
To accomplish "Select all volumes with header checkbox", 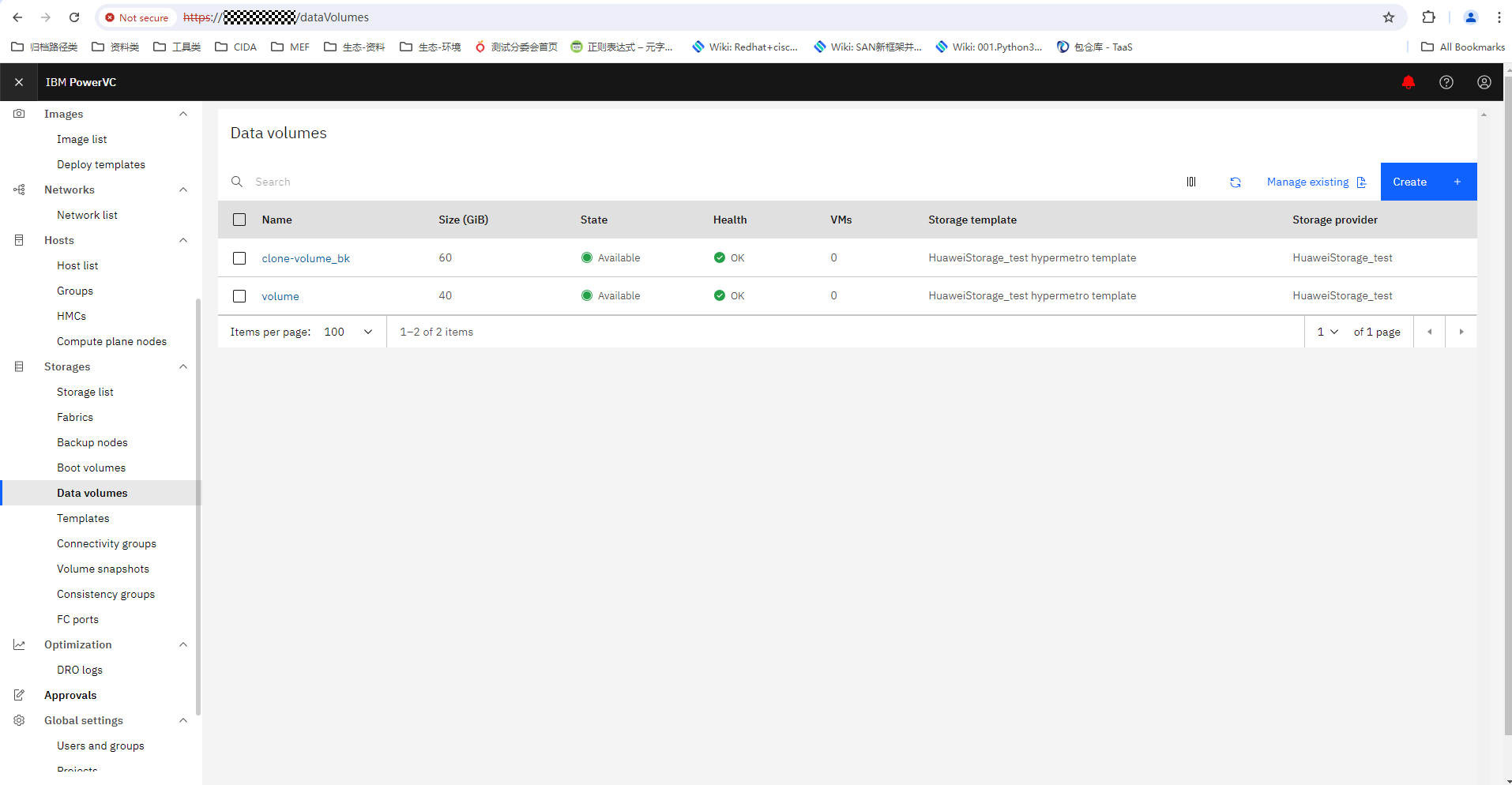I will pos(239,220).
